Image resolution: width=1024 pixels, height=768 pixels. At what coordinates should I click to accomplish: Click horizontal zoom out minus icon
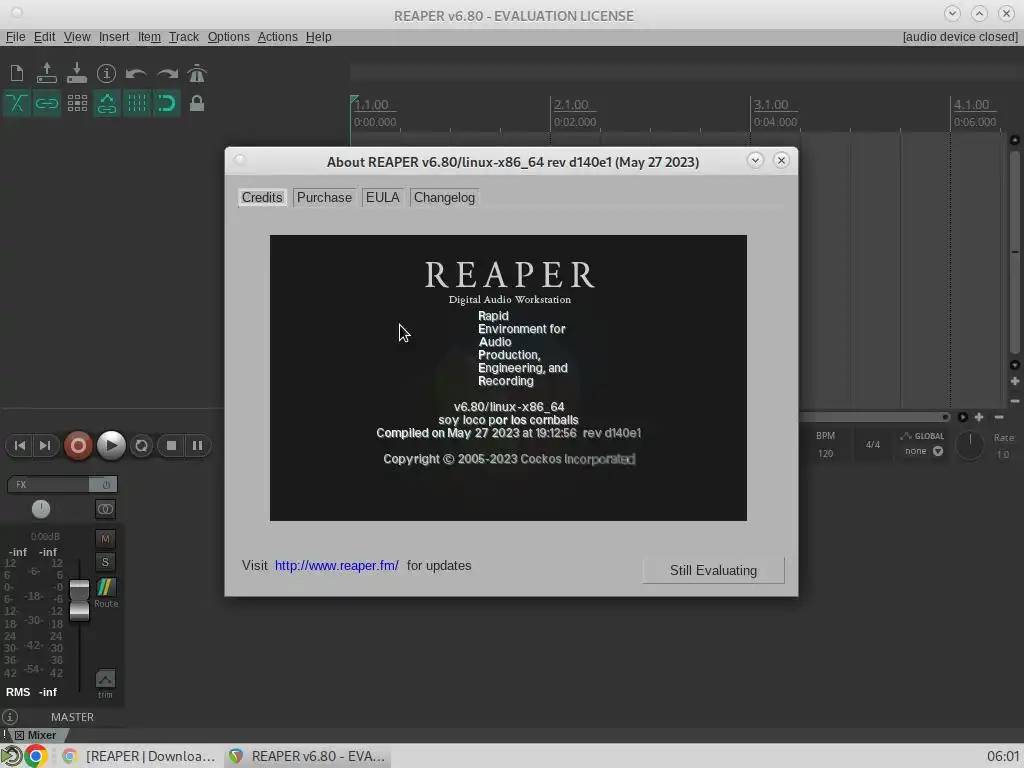[999, 417]
